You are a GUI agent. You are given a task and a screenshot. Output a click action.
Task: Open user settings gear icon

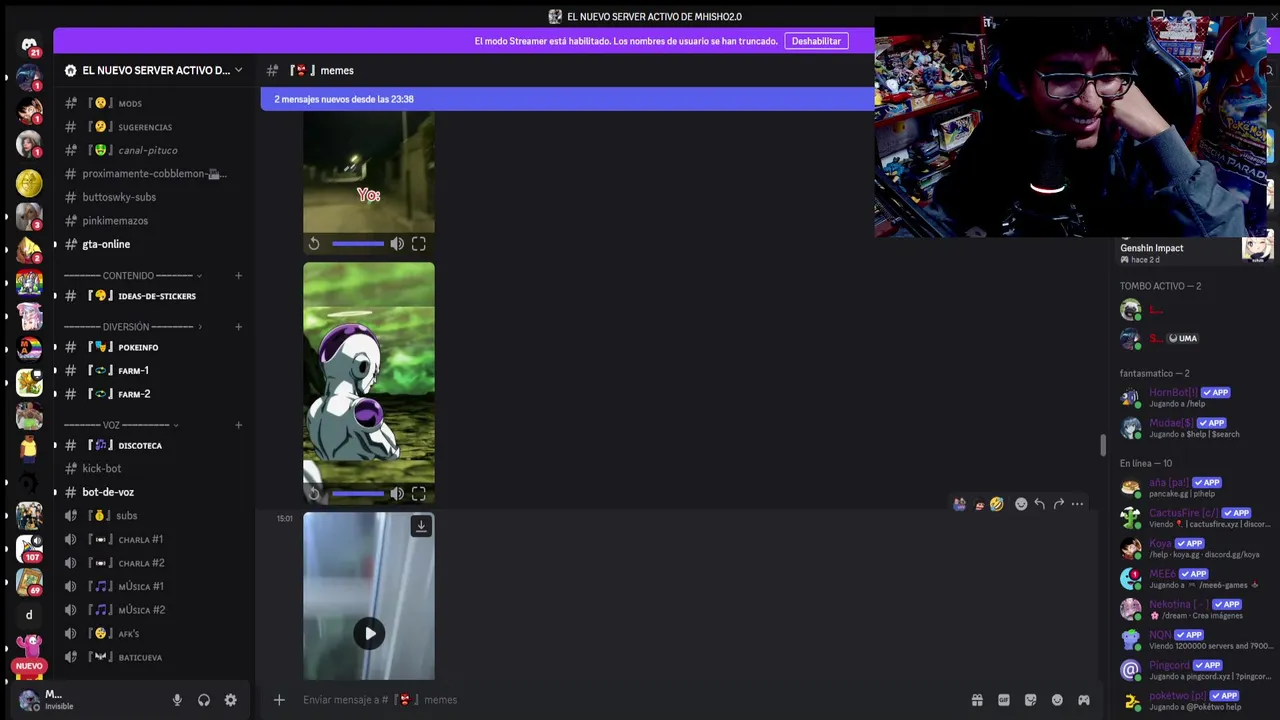[x=231, y=700]
